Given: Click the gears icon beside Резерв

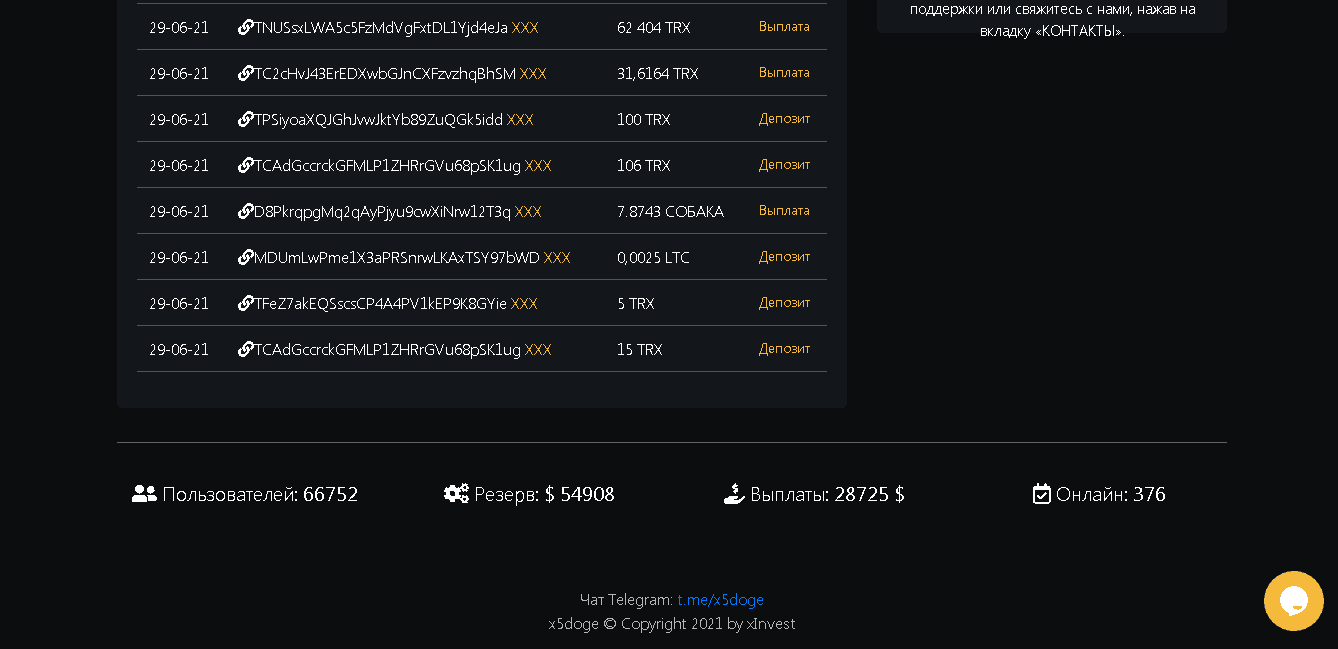Looking at the screenshot, I should tap(456, 494).
